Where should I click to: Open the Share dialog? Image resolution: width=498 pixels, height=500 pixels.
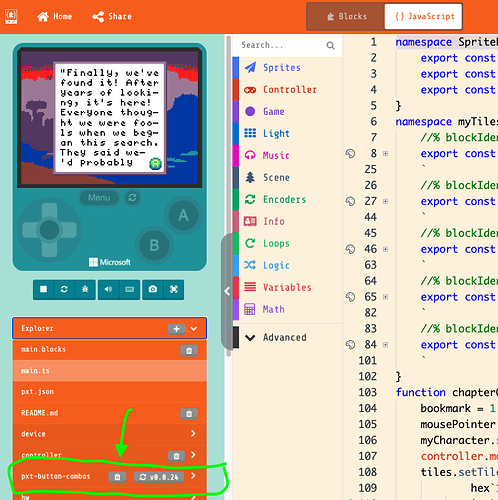coord(112,17)
